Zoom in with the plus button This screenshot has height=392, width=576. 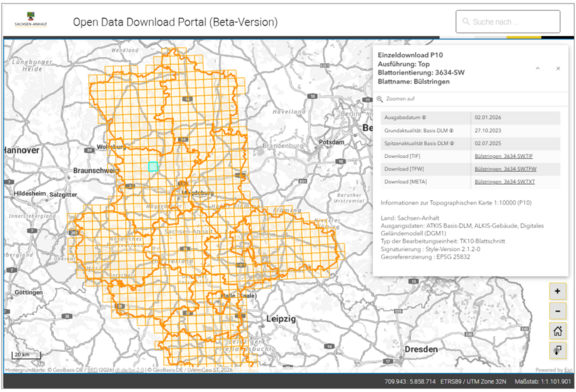pyautogui.click(x=557, y=291)
